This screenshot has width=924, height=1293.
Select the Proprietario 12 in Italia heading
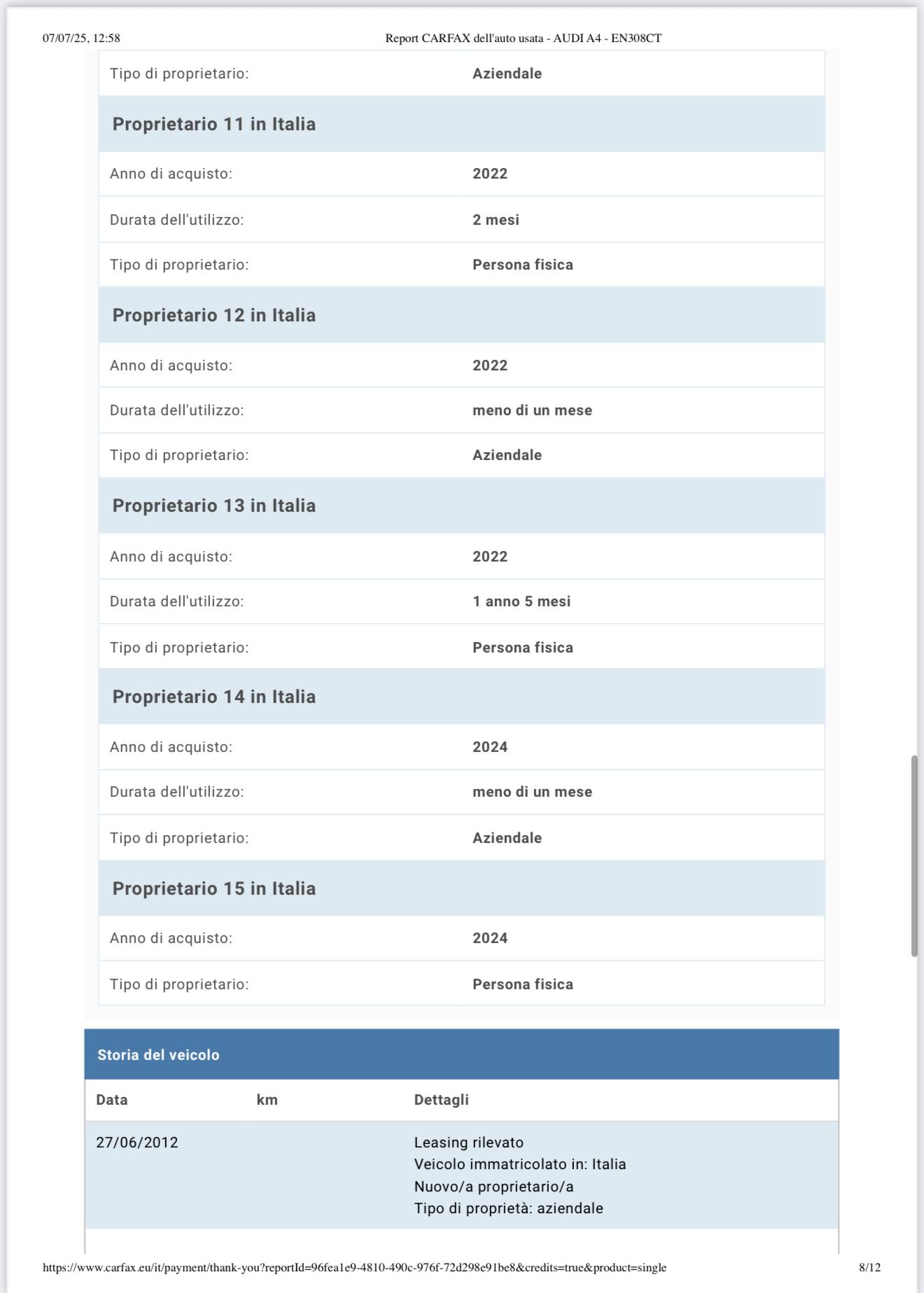(214, 315)
